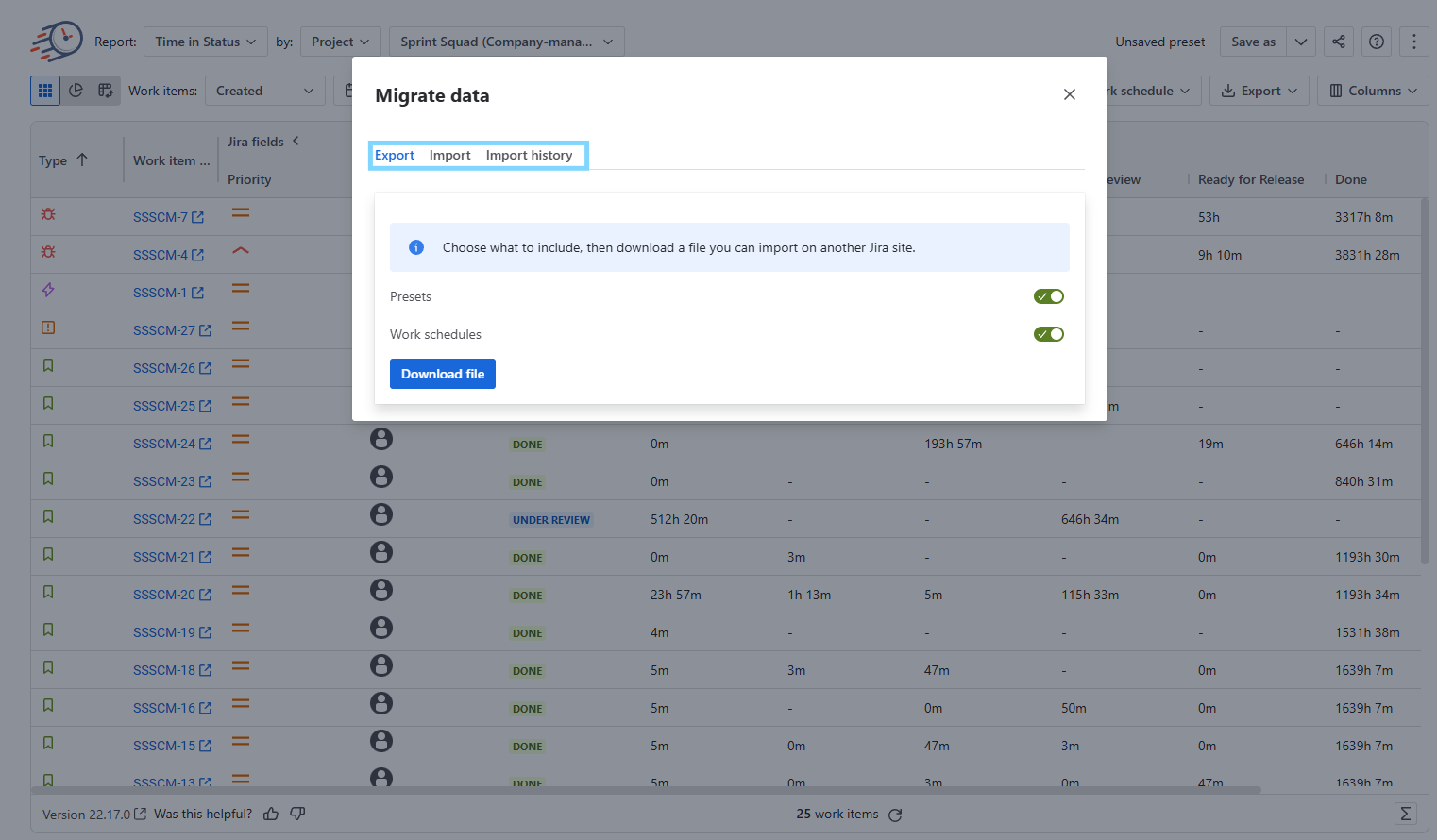This screenshot has width=1437, height=840.
Task: Click the thumbs down feedback icon
Action: 297,814
